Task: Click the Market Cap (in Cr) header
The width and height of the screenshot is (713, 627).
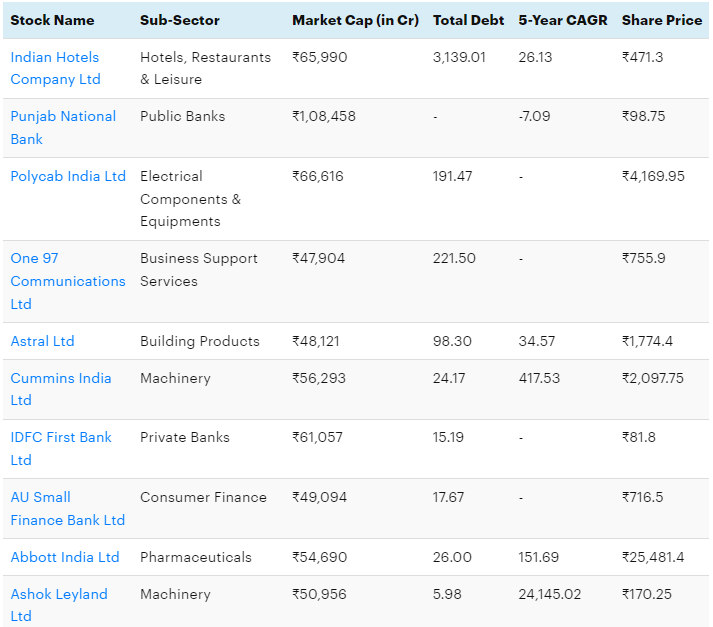Action: click(355, 20)
